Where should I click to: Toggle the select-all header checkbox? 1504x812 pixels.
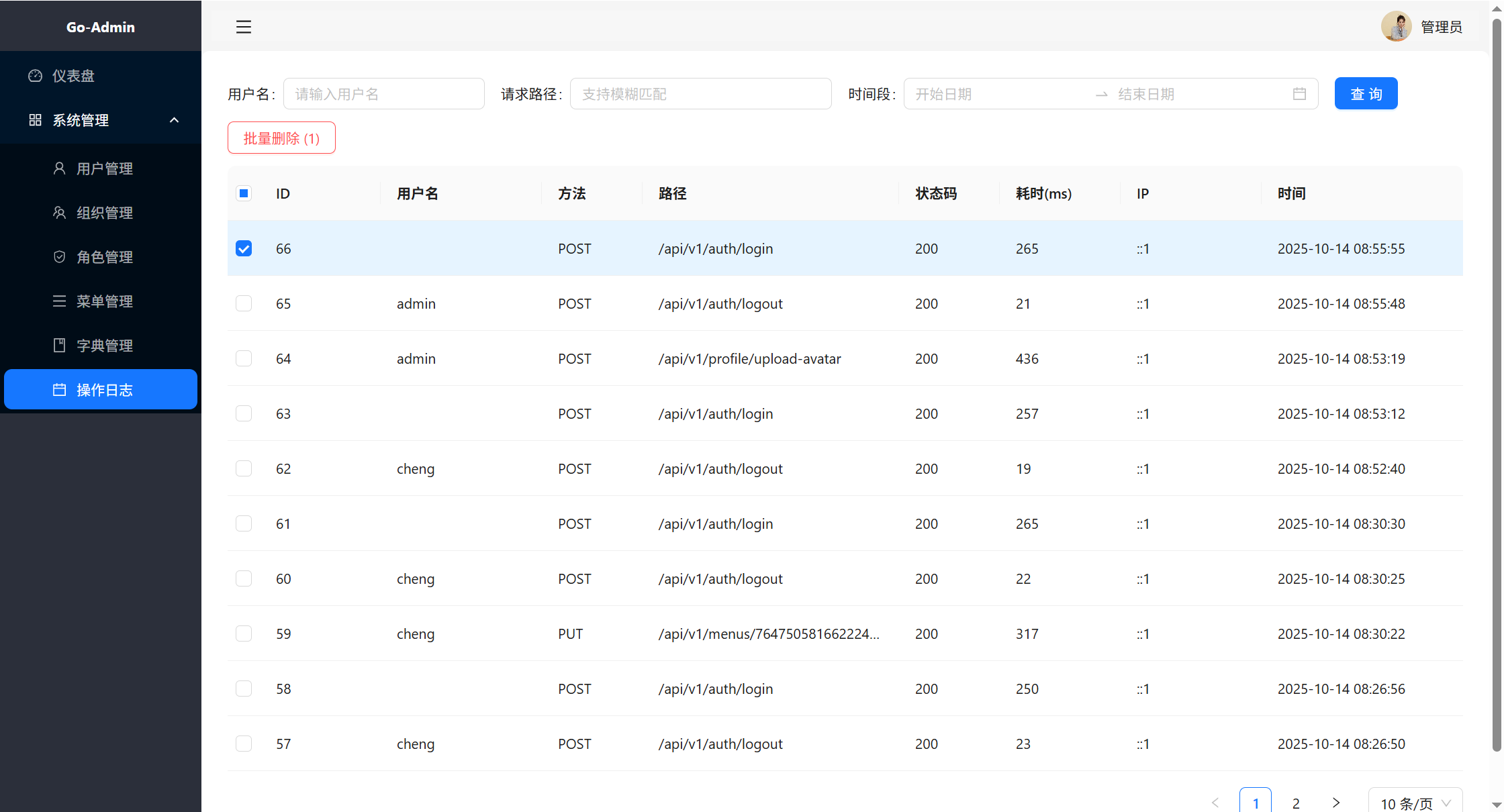coord(244,193)
